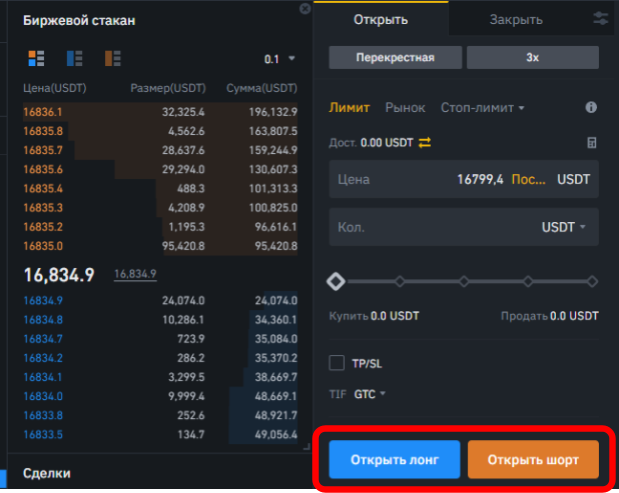Click the order settings sliders icon
The image size is (619, 493).
[600, 19]
